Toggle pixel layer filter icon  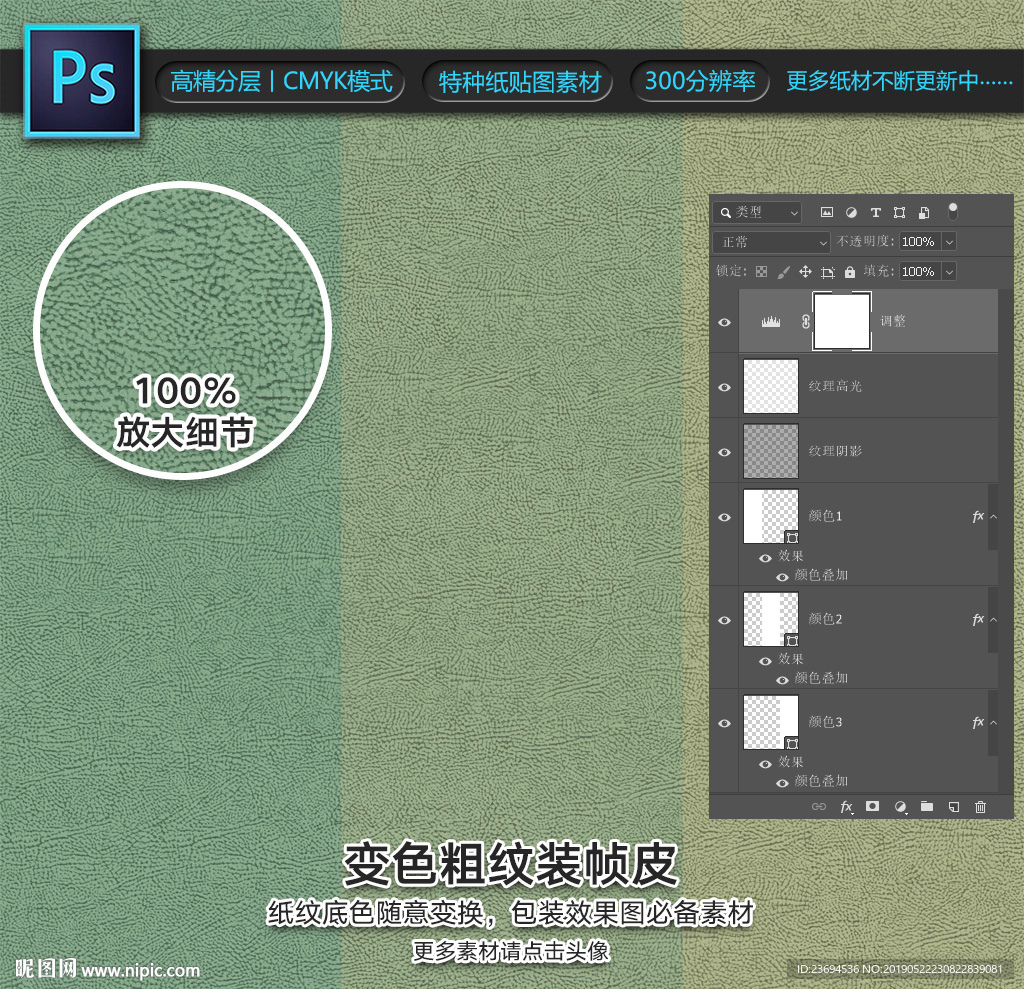[827, 212]
